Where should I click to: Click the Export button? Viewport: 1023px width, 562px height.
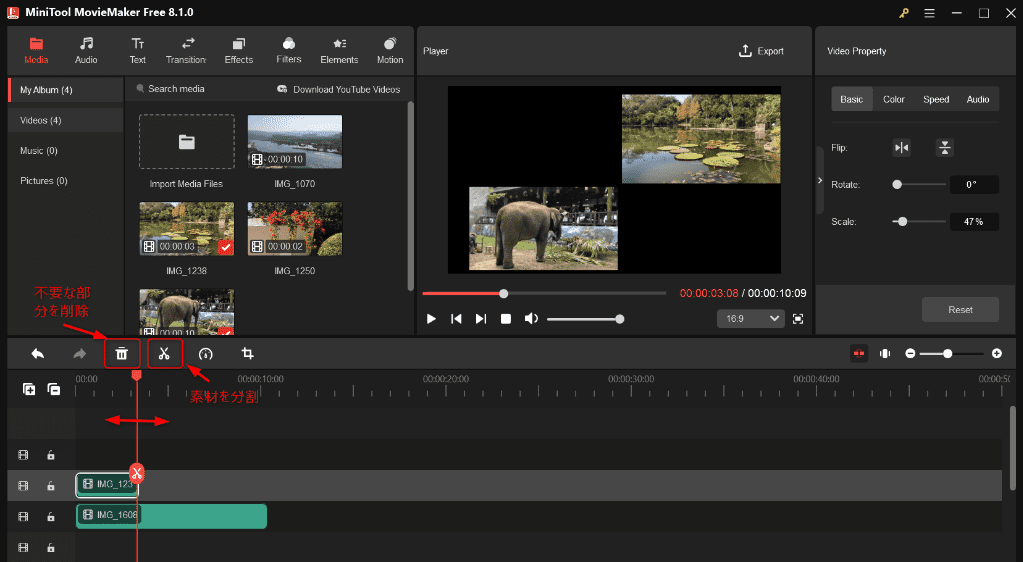pos(761,51)
